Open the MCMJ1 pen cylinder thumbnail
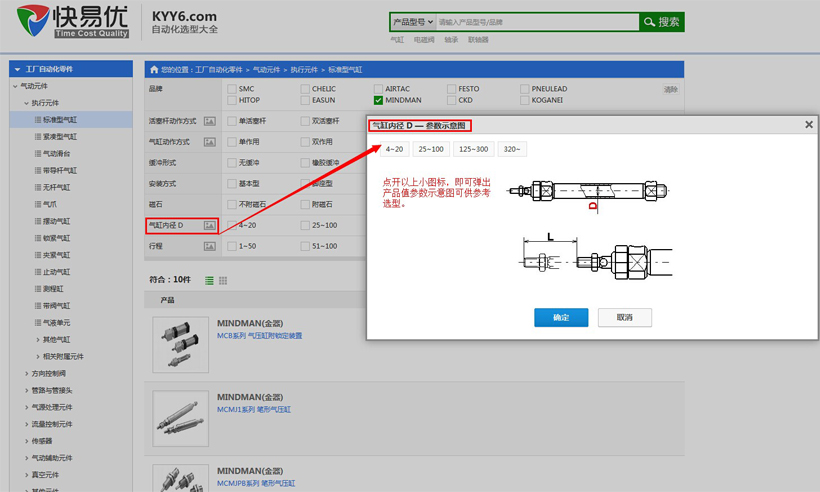 (x=180, y=418)
